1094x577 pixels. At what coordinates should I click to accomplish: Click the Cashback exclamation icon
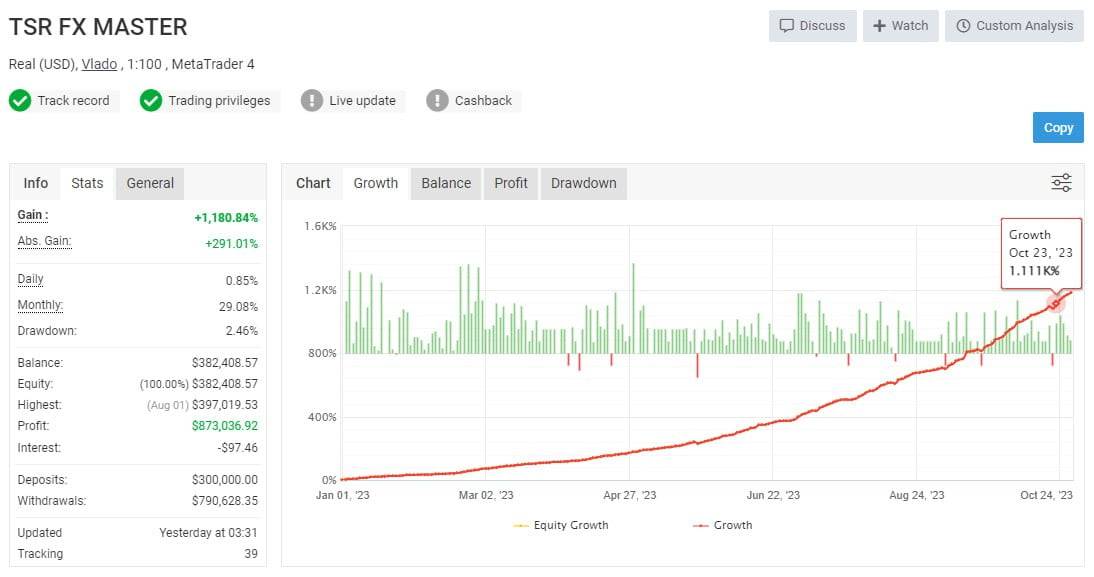[437, 100]
